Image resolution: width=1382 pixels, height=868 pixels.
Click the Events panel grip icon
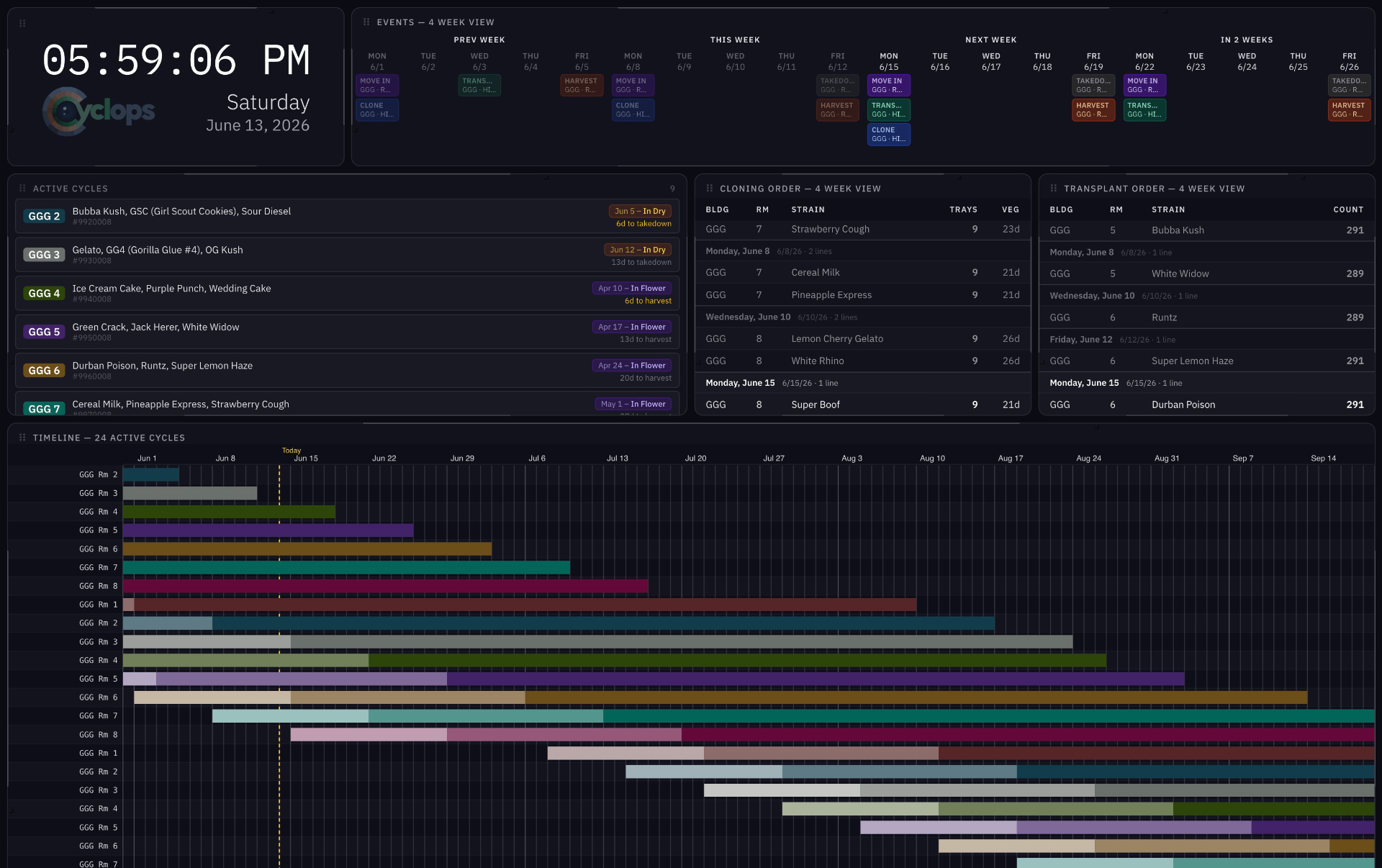[366, 22]
